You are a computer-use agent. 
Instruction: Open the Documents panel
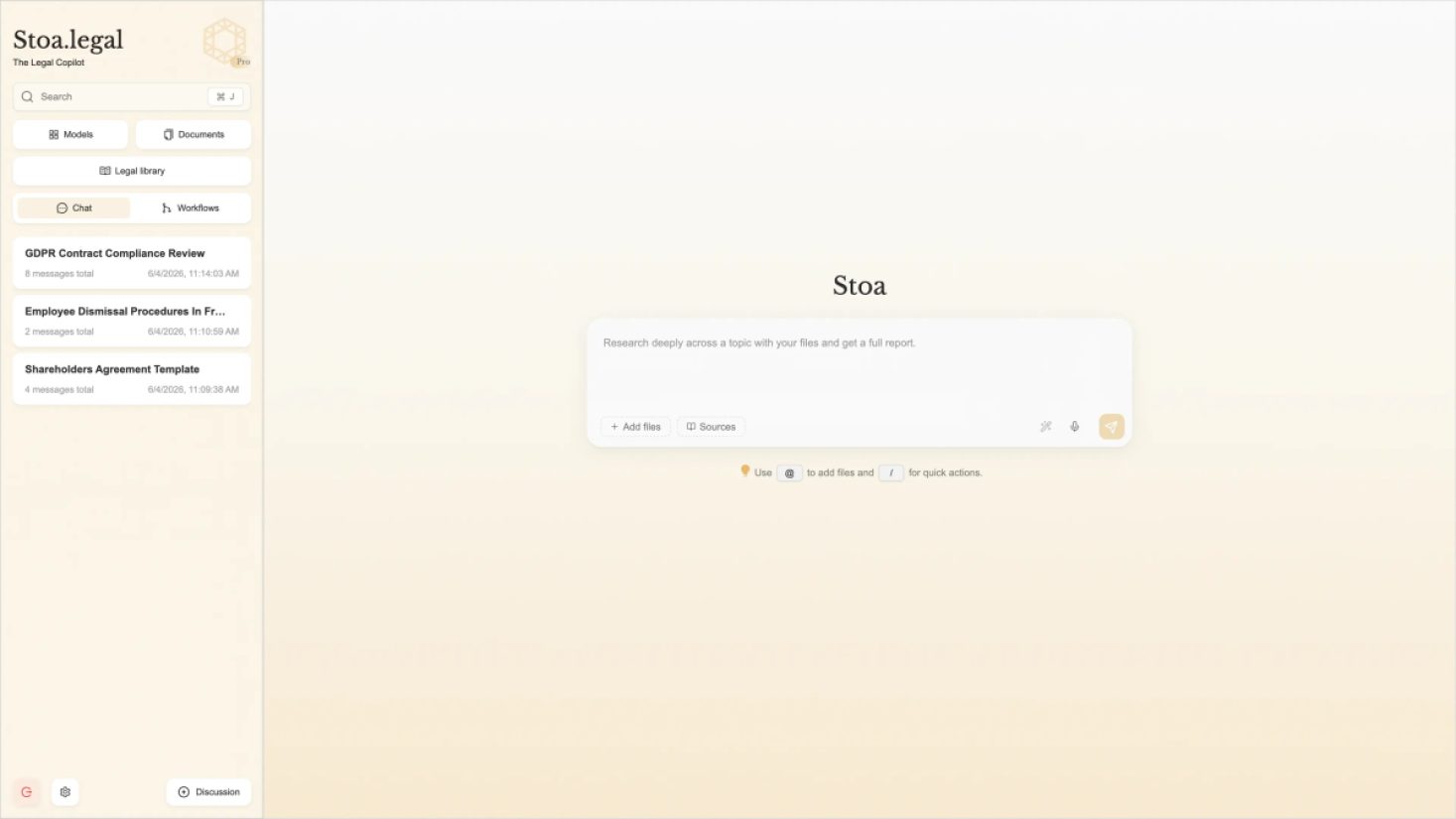click(194, 134)
